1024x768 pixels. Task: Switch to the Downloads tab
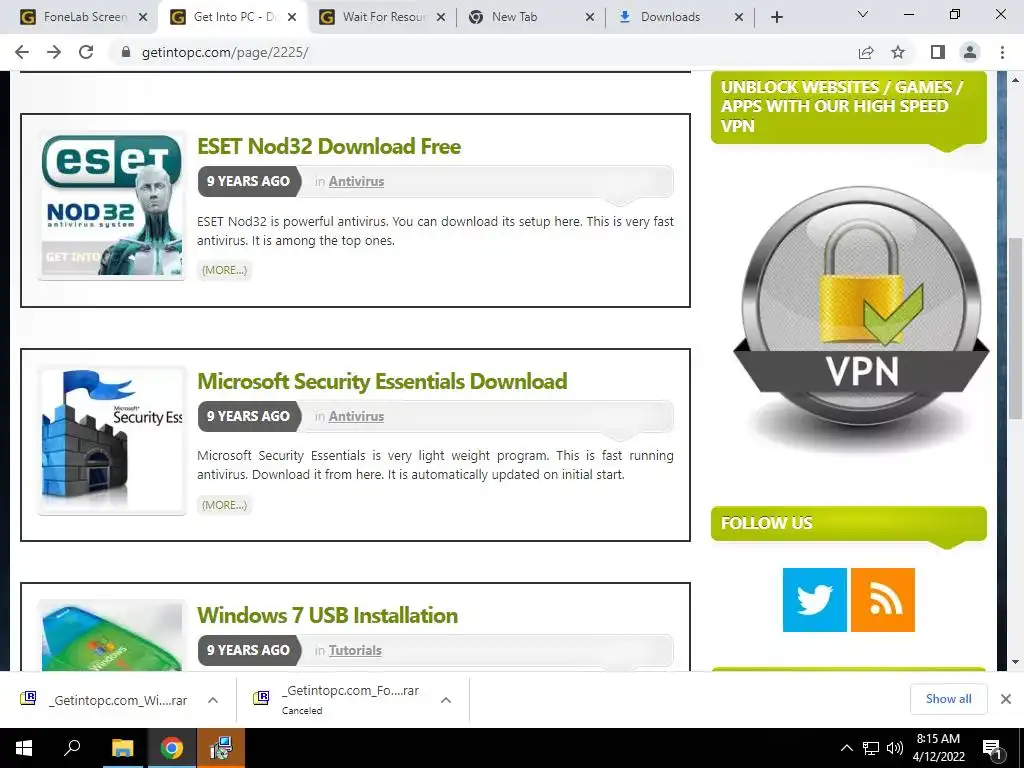677,17
